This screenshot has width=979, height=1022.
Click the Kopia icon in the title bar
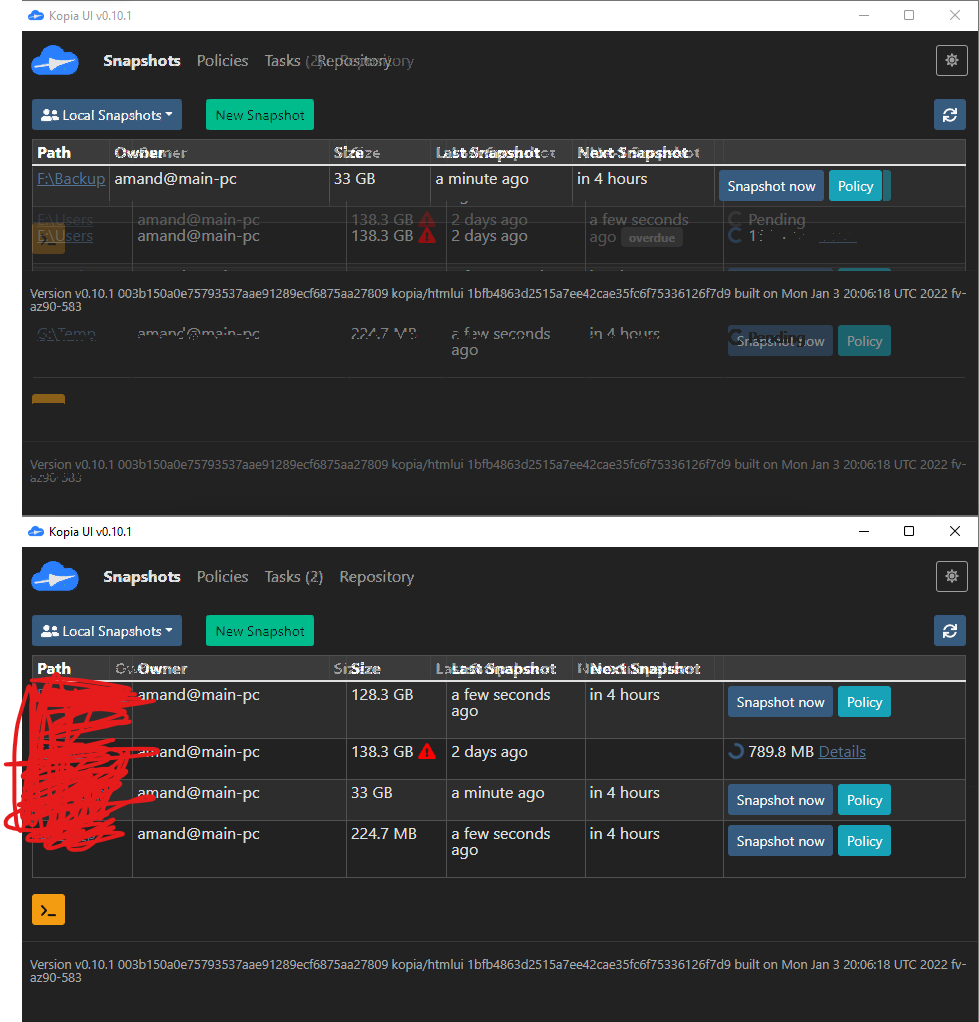(x=35, y=531)
